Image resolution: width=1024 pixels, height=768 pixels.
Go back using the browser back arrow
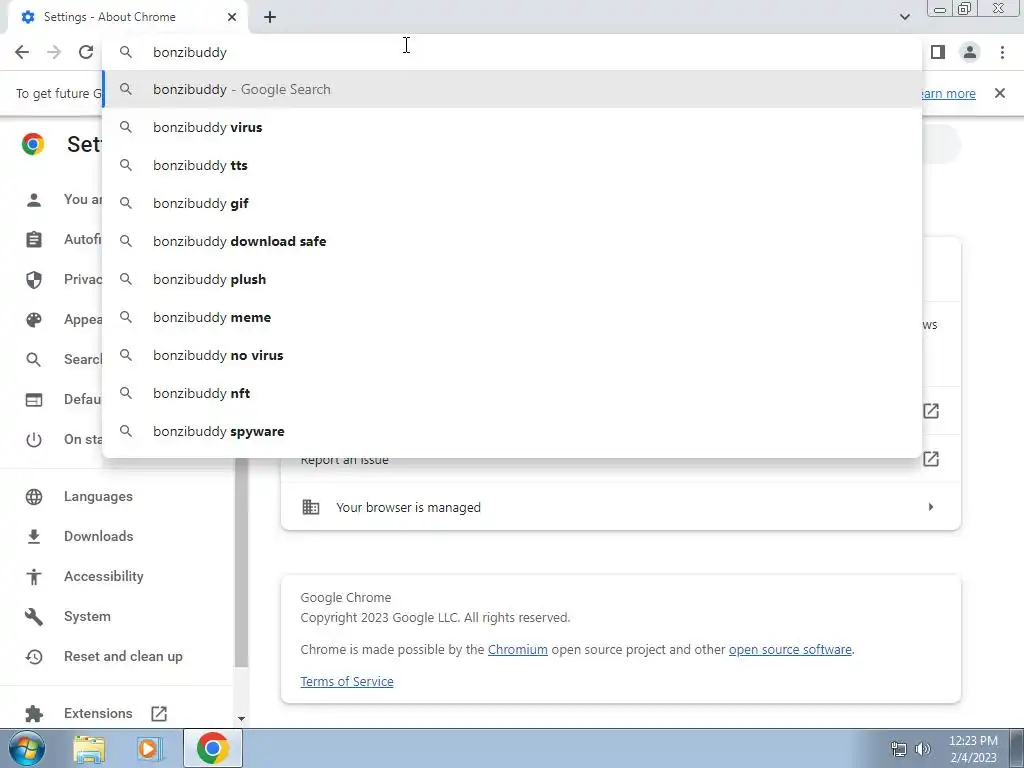22,52
